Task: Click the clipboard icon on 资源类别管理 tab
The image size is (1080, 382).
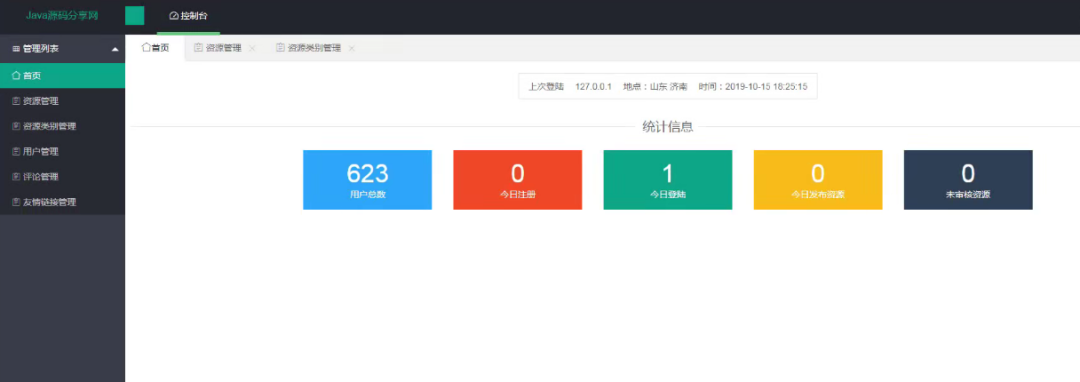Action: [x=280, y=48]
